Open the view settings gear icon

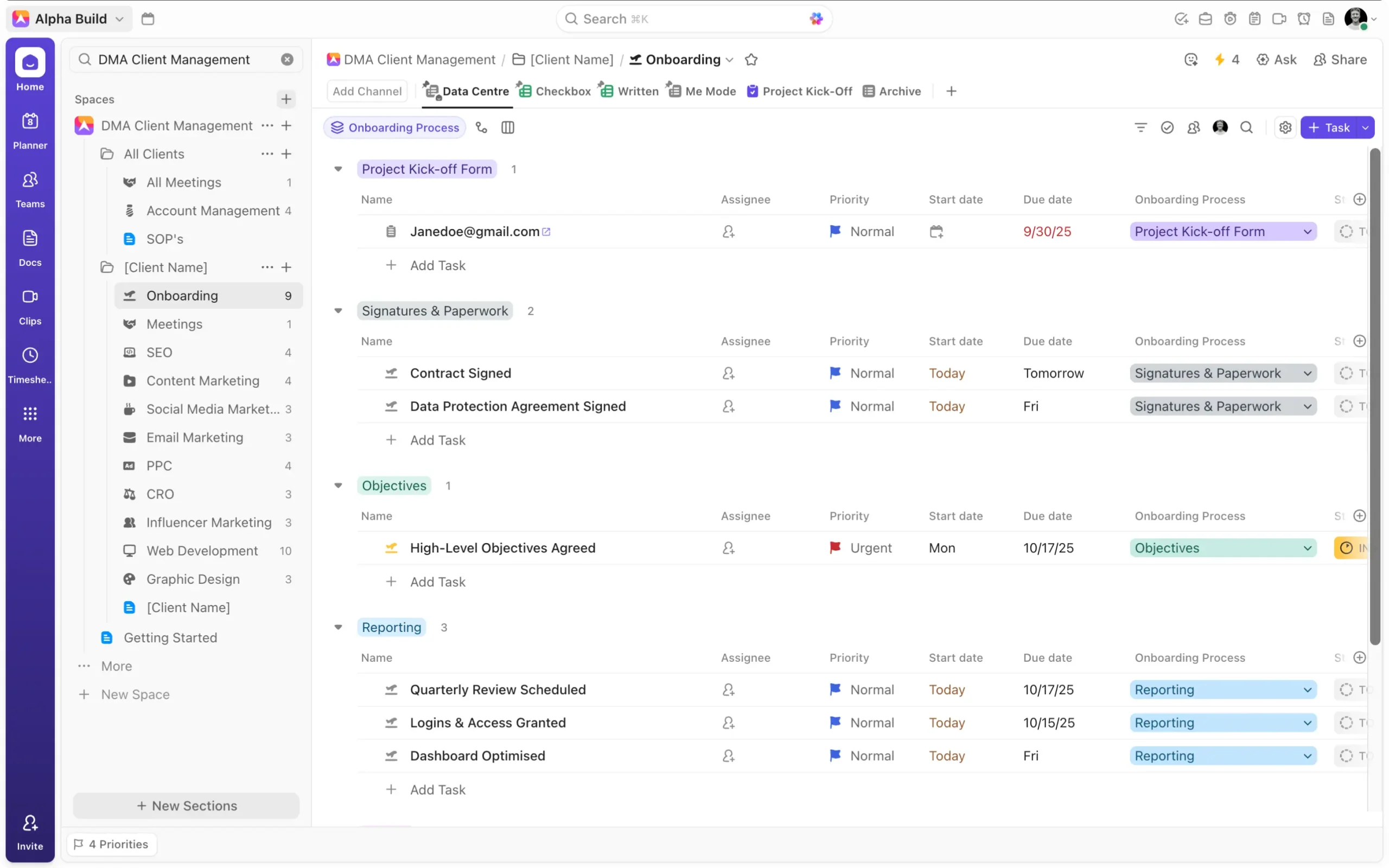[1285, 127]
